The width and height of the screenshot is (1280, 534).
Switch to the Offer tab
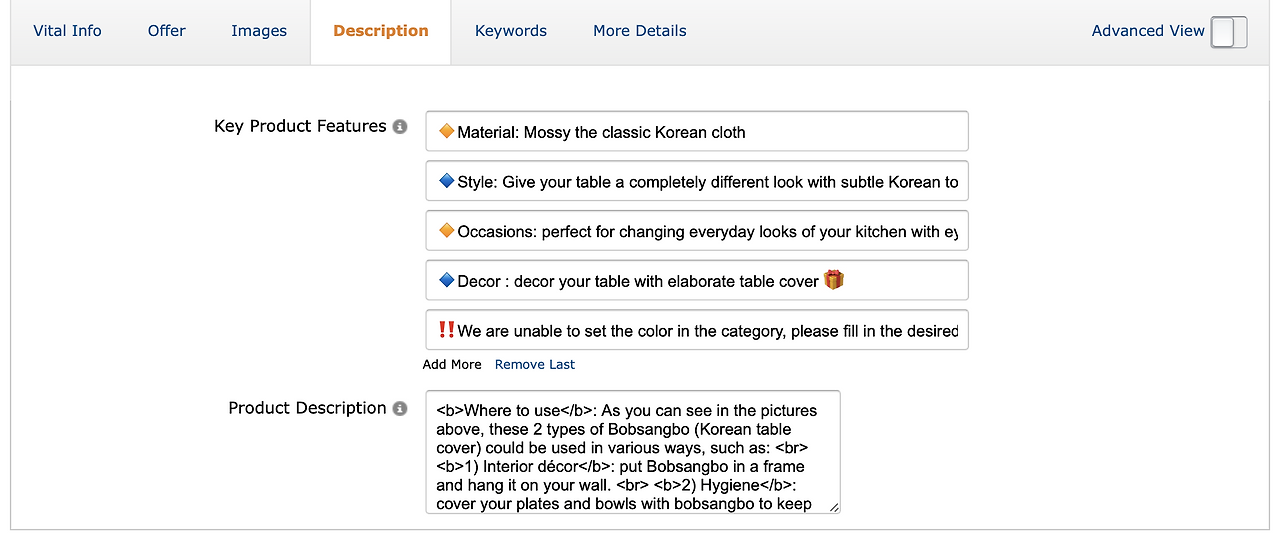tap(167, 31)
